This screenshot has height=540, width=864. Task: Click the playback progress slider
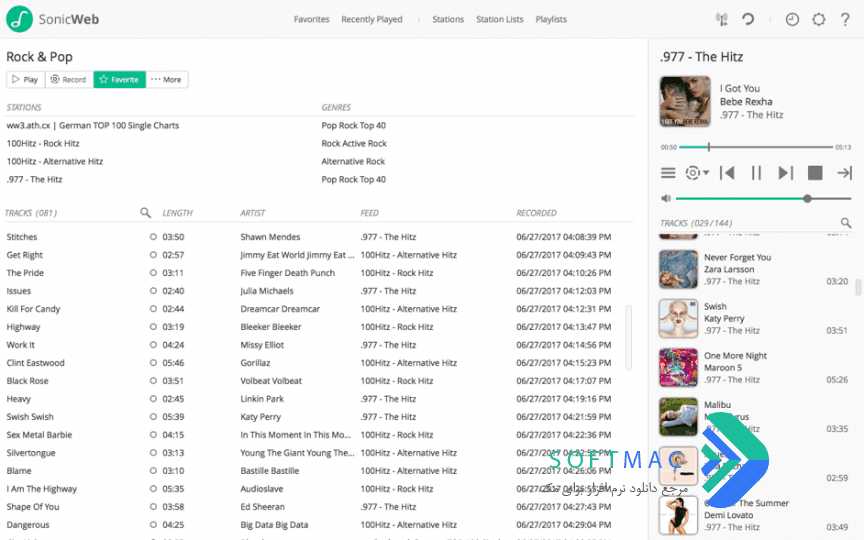[755, 147]
